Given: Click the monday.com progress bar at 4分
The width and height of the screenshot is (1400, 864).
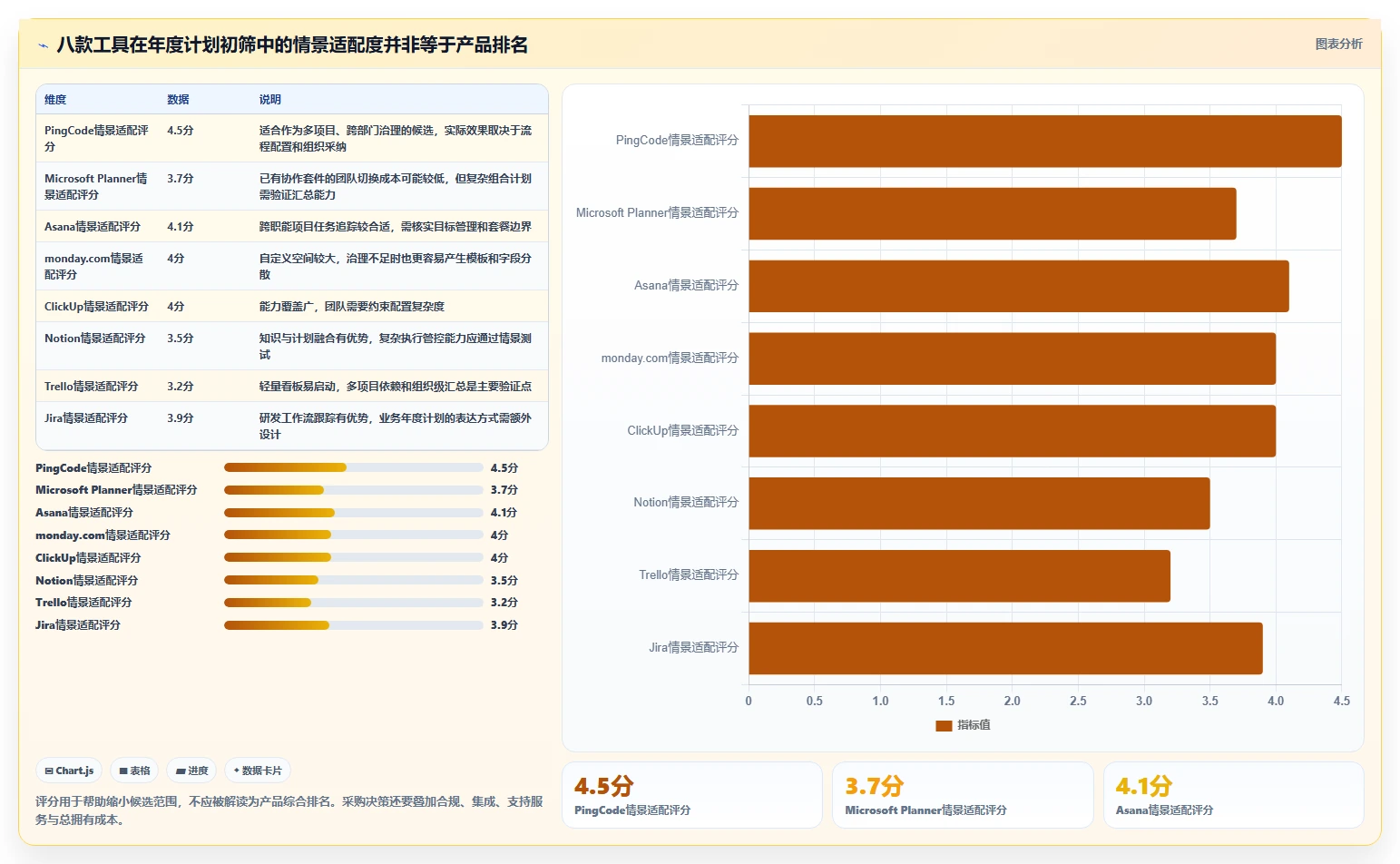Looking at the screenshot, I should 354,535.
